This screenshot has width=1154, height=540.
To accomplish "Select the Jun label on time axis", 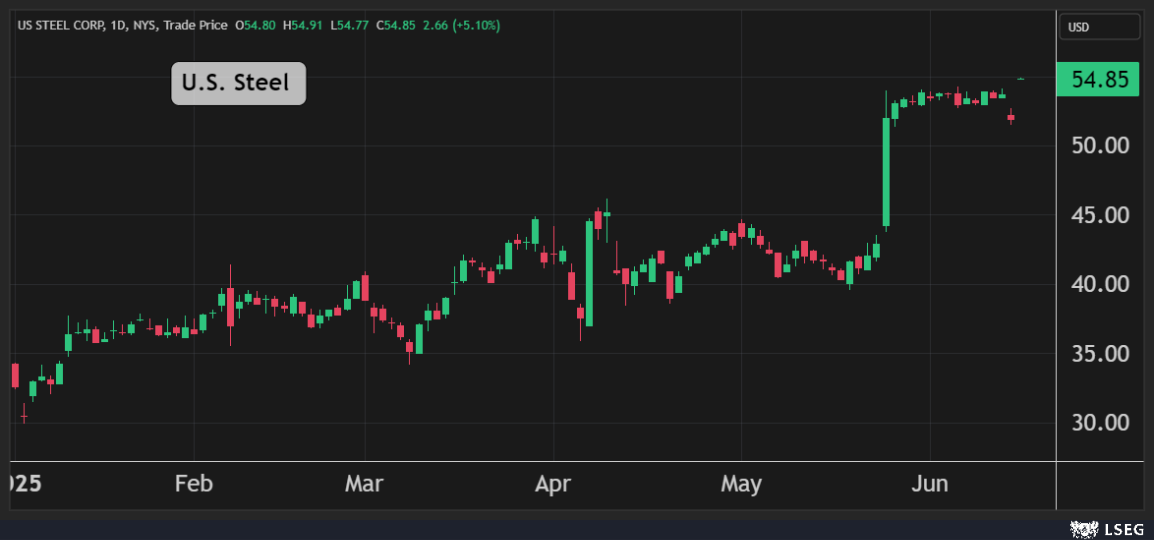I will 930,484.
